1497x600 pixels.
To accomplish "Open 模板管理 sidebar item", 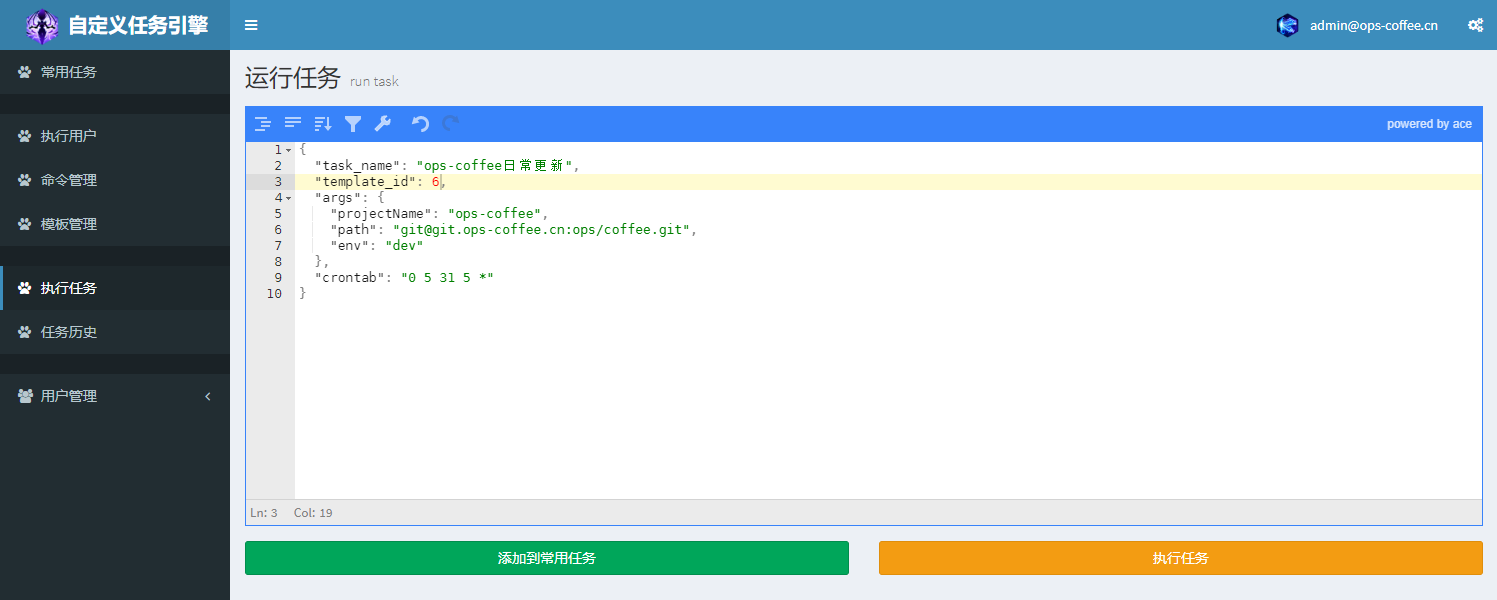I will [68, 224].
